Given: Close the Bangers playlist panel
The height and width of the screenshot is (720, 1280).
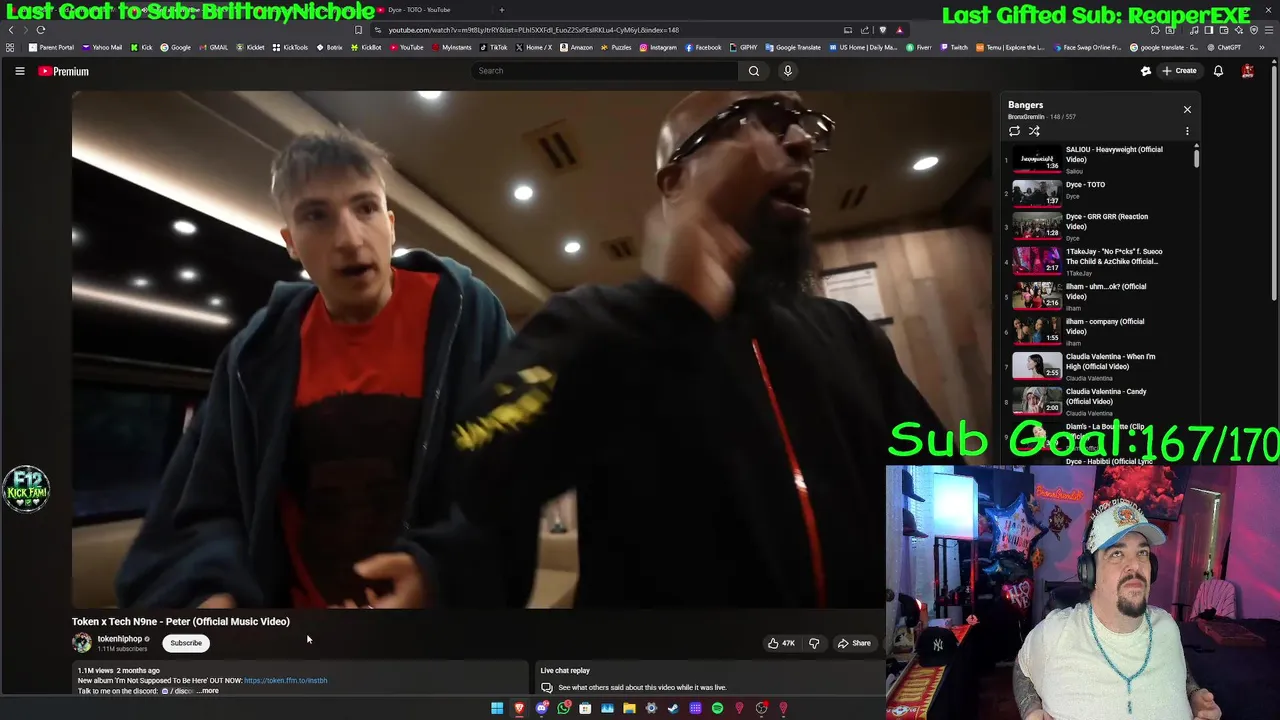Looking at the screenshot, I should point(1187,109).
